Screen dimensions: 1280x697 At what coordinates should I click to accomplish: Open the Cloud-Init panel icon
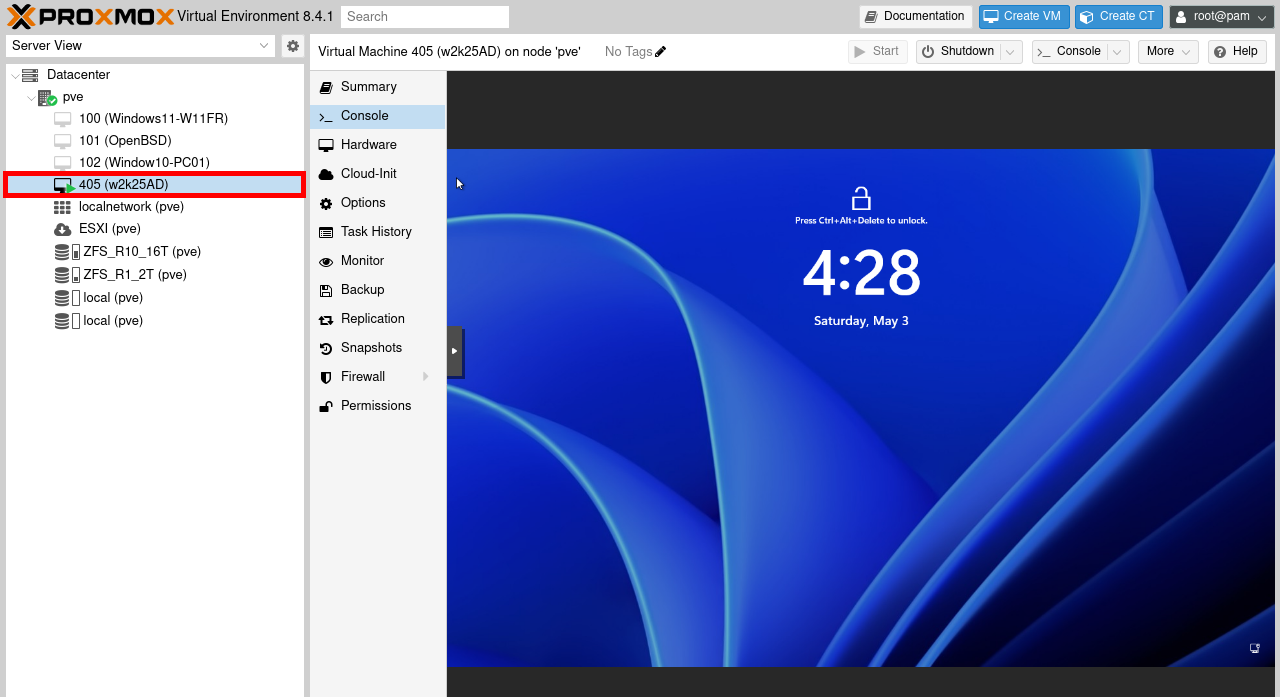pyautogui.click(x=326, y=173)
